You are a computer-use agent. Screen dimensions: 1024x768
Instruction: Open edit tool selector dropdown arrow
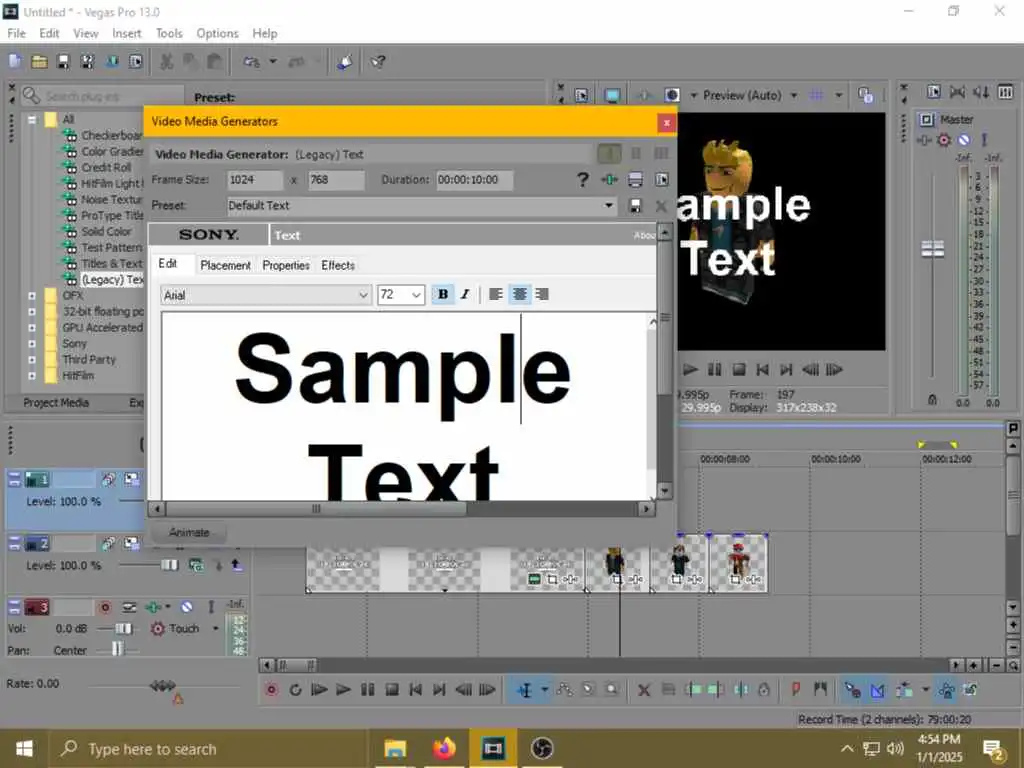(544, 690)
